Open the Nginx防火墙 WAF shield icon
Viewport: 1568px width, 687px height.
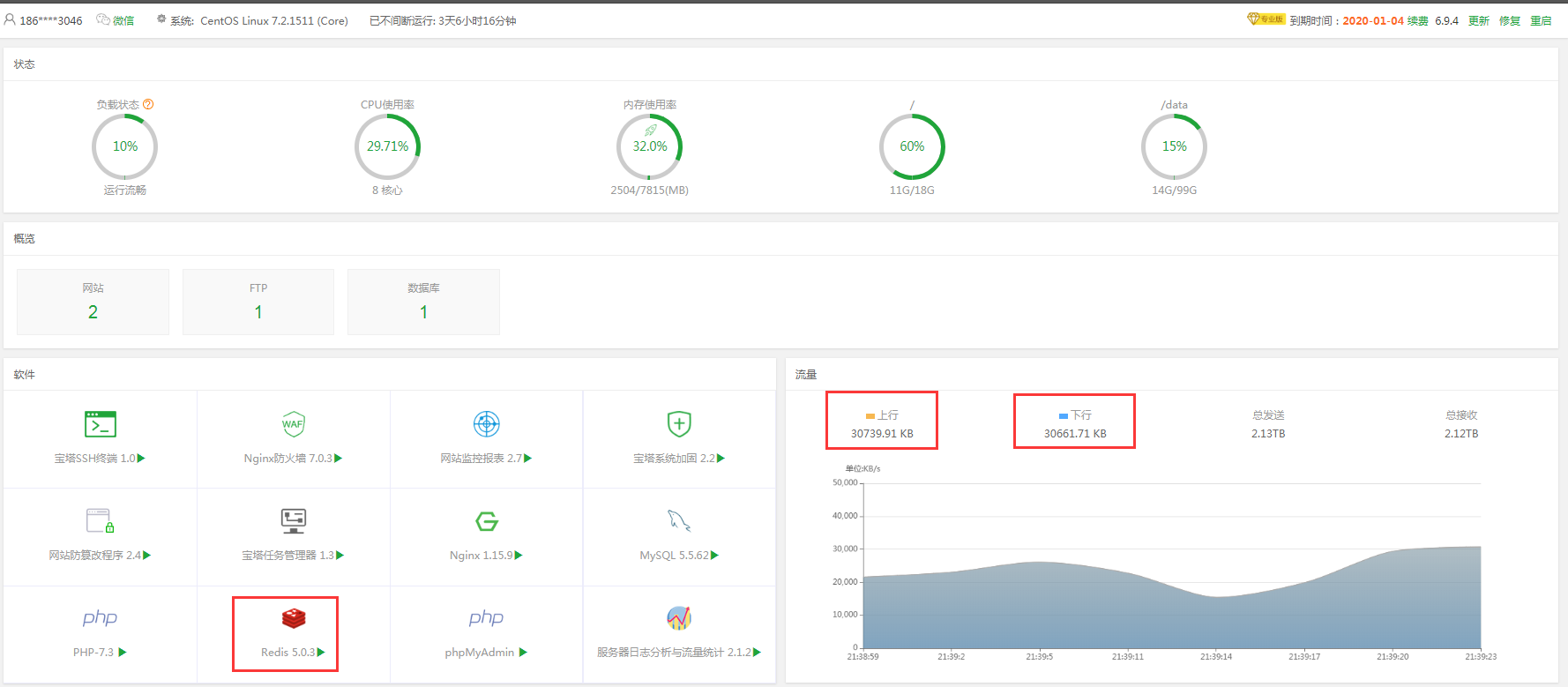[293, 424]
